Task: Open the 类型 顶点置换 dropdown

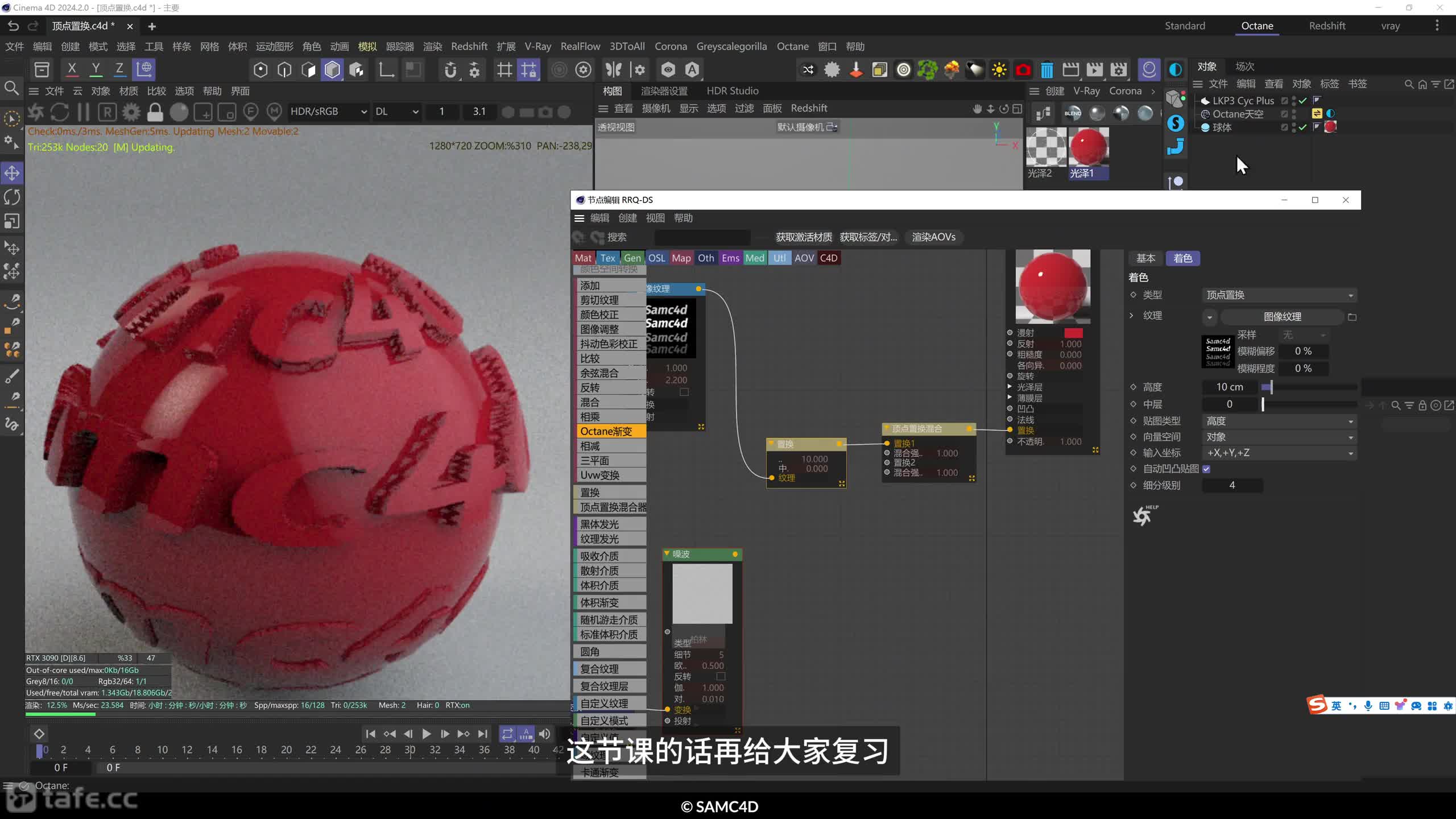Action: (x=1279, y=295)
